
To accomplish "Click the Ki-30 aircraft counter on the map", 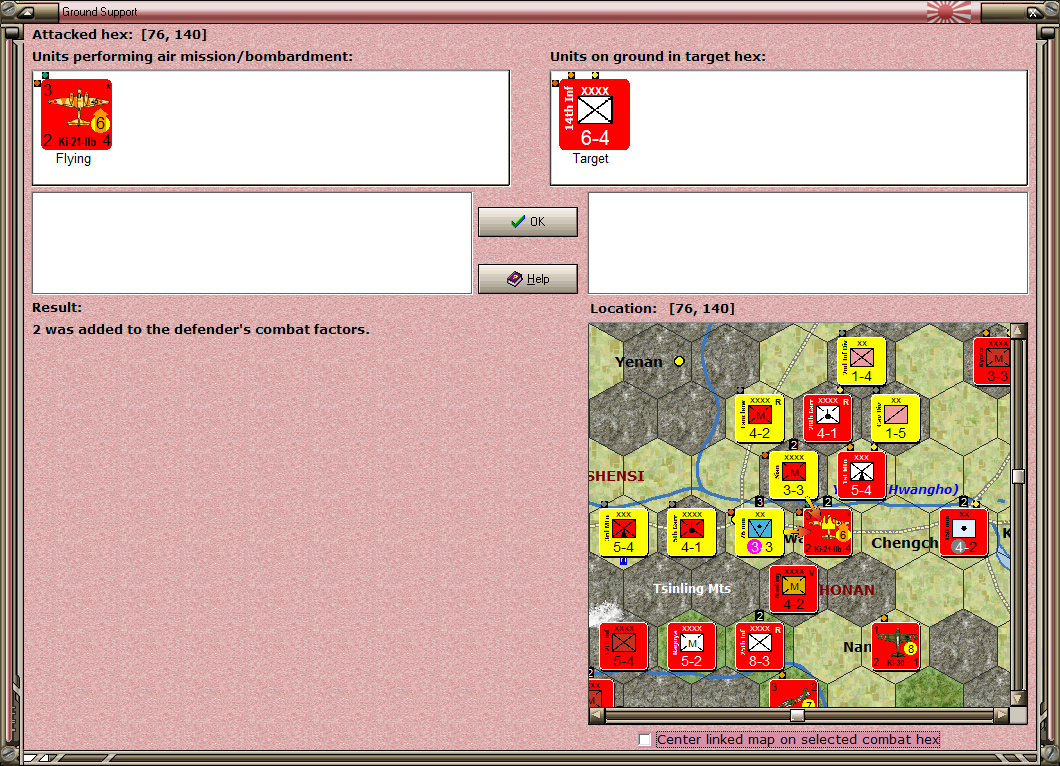I will click(896, 646).
